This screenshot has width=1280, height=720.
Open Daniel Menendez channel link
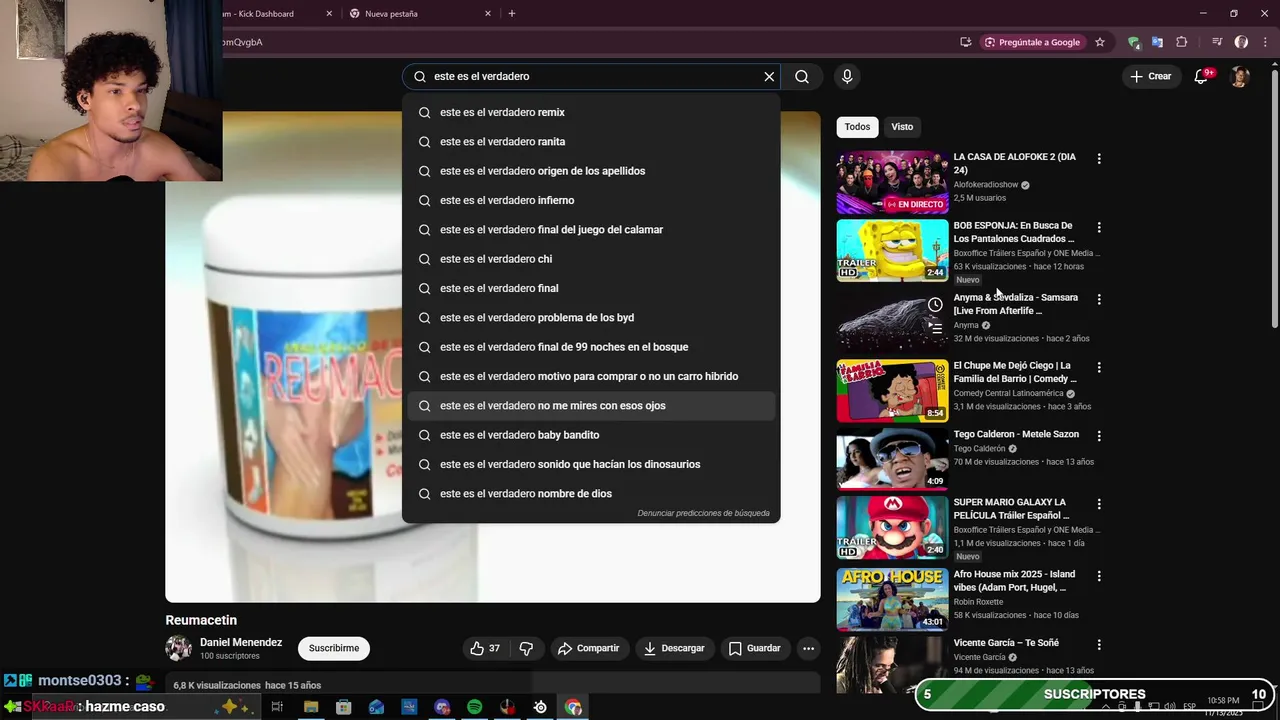(241, 642)
